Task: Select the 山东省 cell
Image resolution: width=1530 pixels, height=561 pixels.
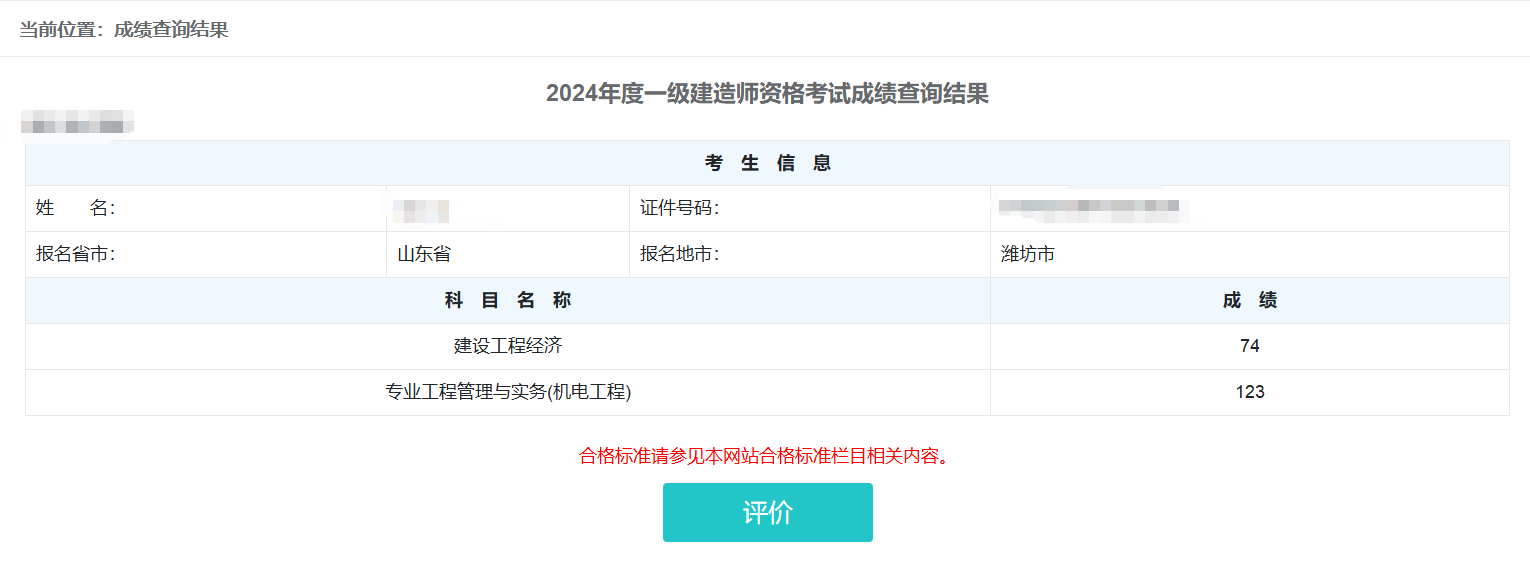Action: click(x=424, y=254)
